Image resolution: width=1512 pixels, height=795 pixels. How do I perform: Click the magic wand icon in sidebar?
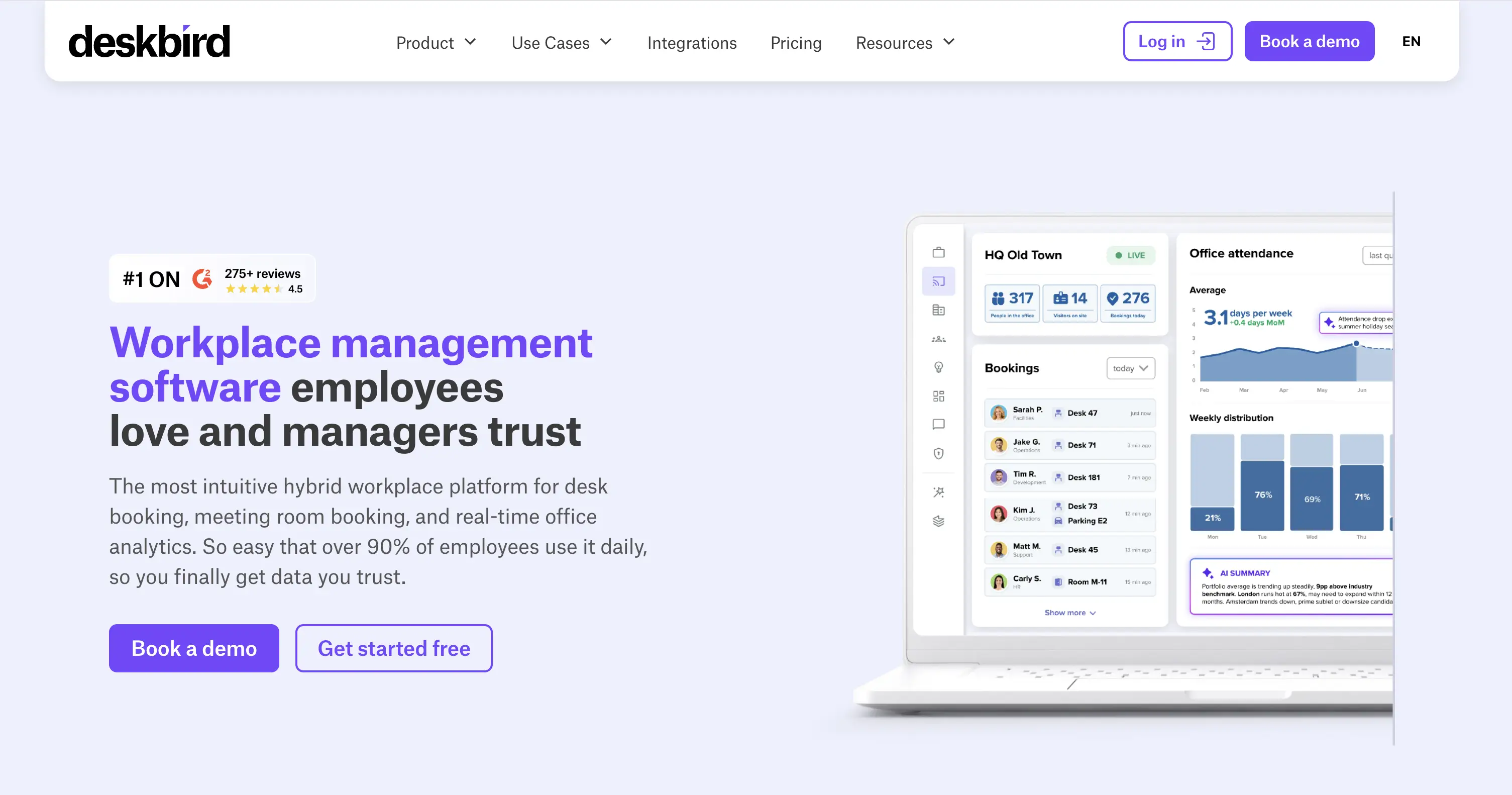pos(938,492)
